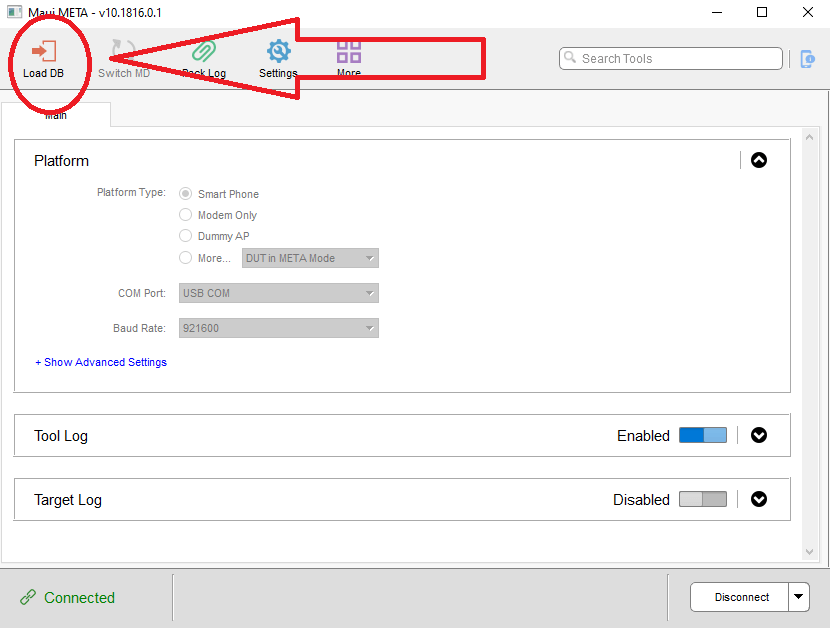Click the Disconnect button
830x628 pixels.
pyautogui.click(x=740, y=597)
